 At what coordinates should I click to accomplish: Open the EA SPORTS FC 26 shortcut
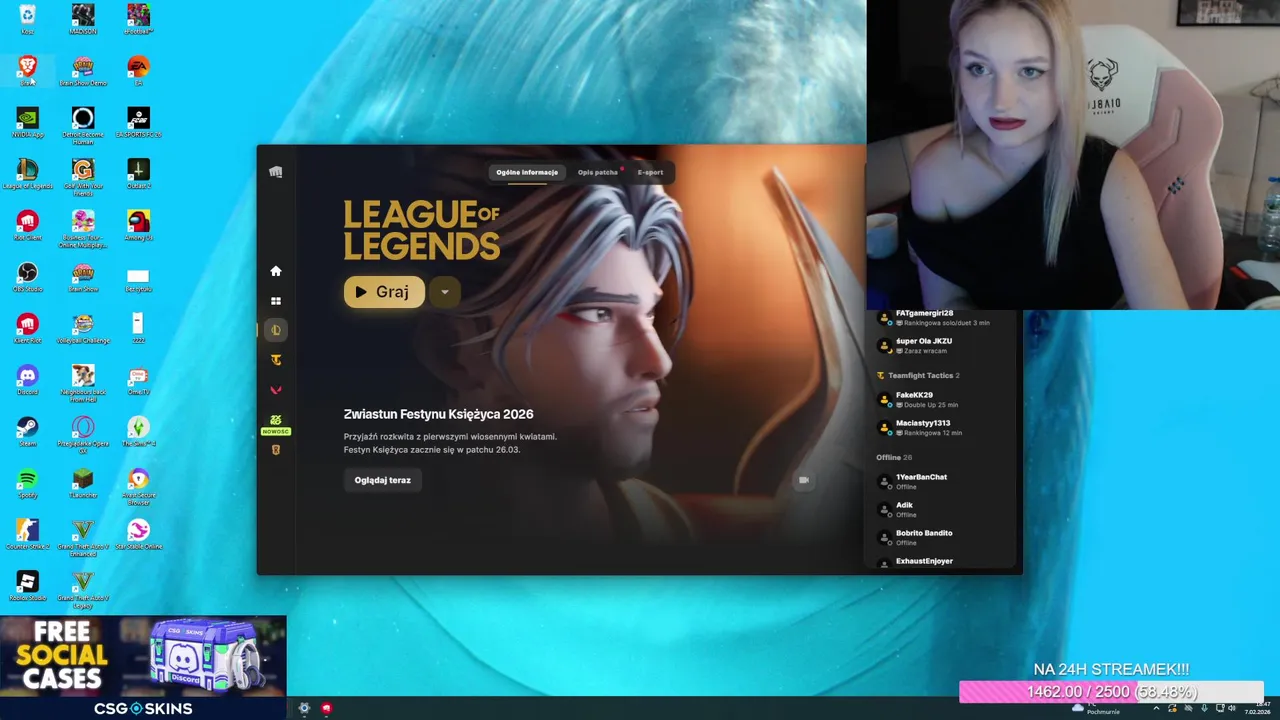click(138, 122)
